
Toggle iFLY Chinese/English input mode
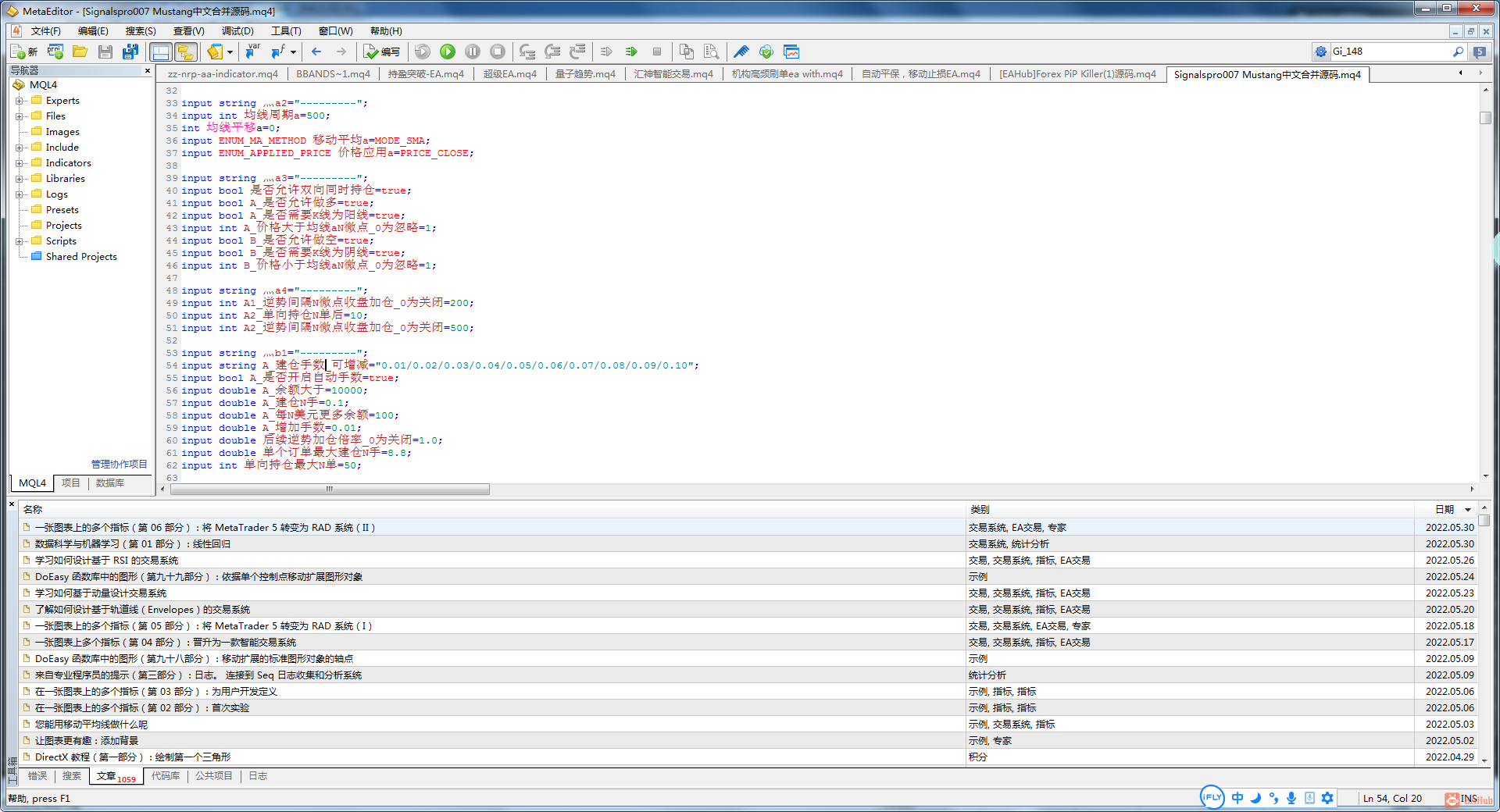point(1237,798)
